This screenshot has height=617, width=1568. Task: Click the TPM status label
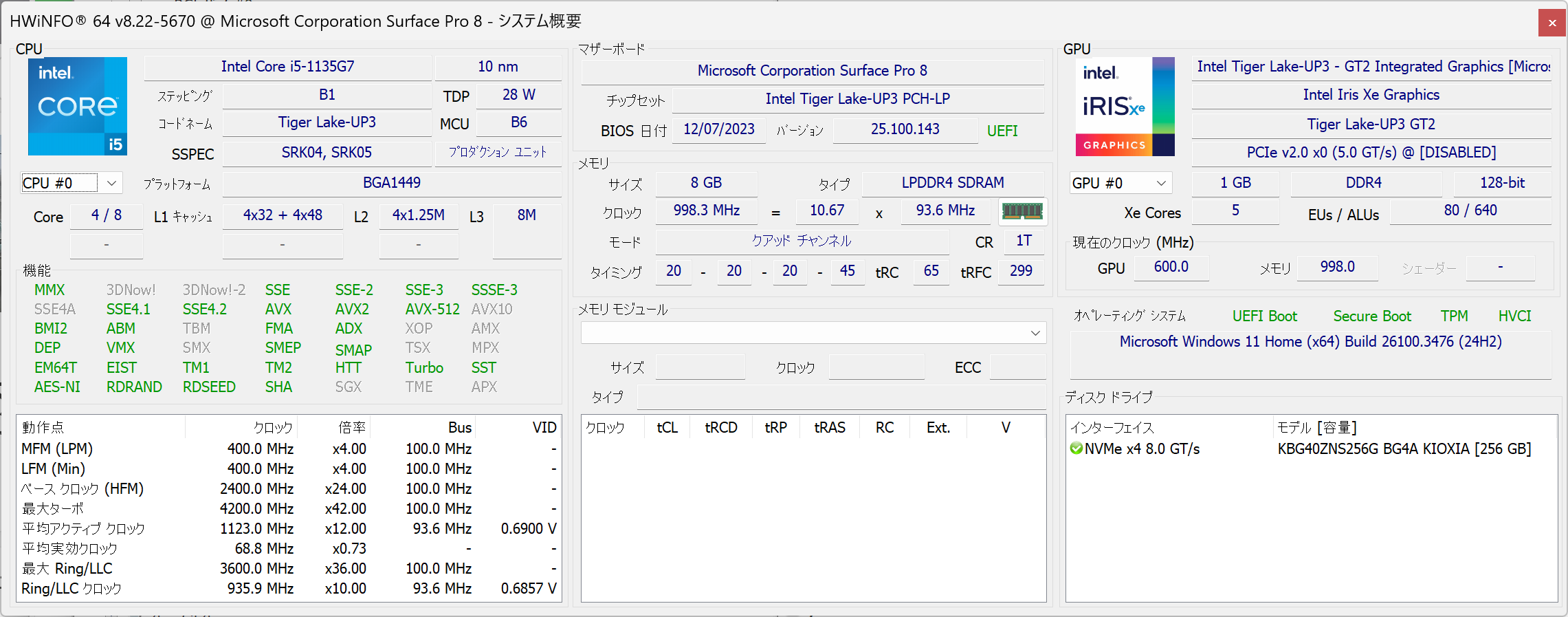pyautogui.click(x=1454, y=316)
